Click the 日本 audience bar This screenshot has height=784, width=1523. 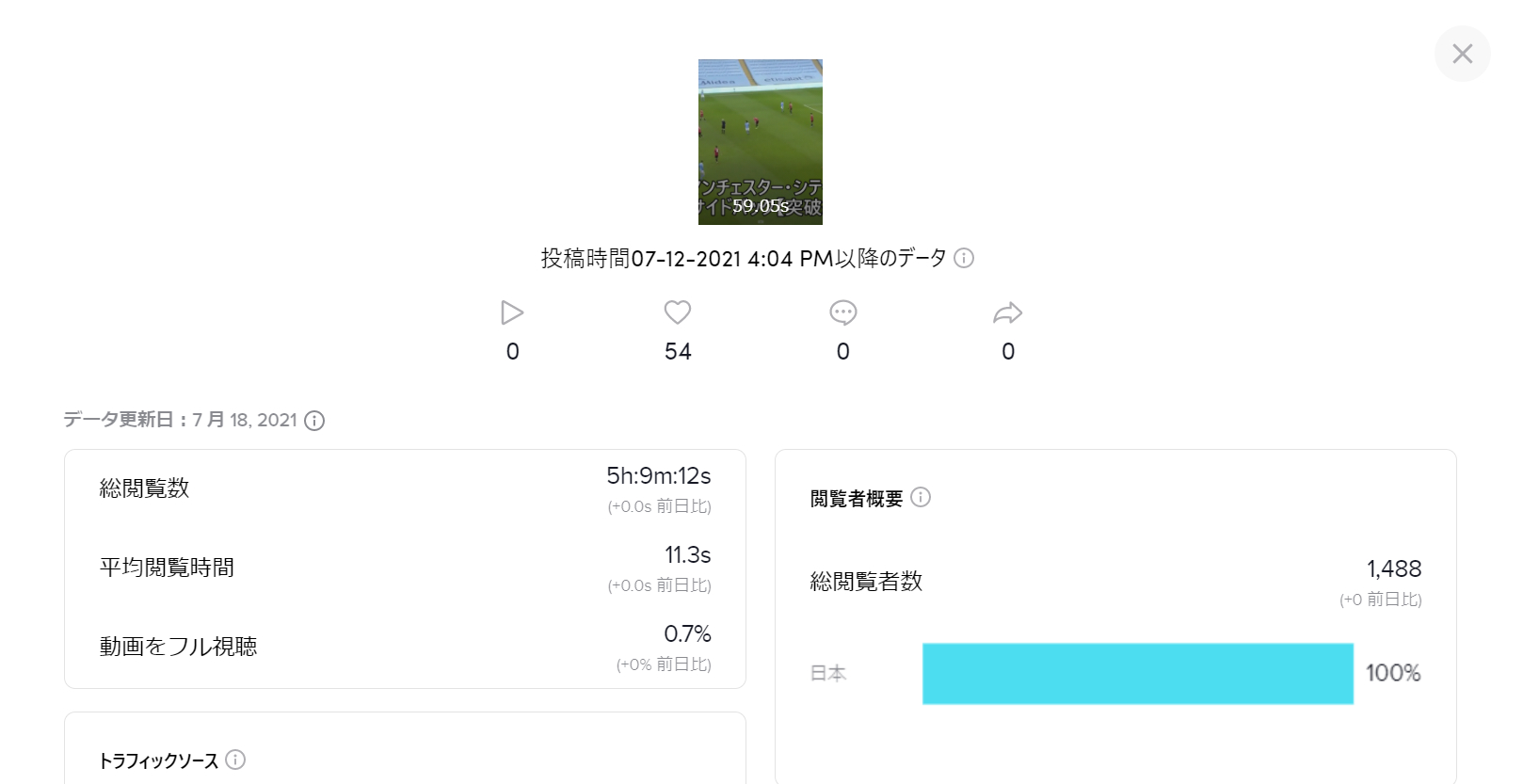coord(1138,674)
